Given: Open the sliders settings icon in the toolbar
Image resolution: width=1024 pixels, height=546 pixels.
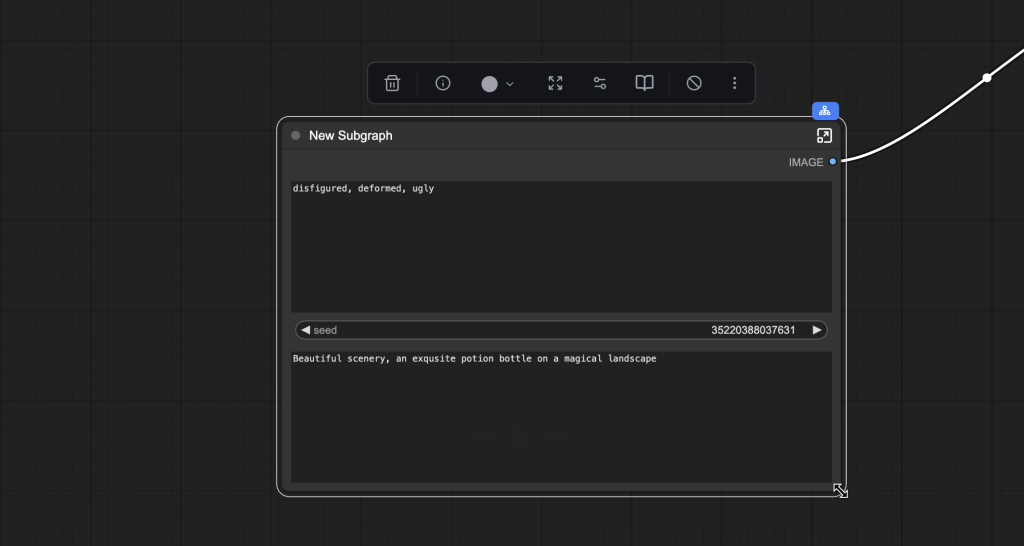Looking at the screenshot, I should pos(600,83).
